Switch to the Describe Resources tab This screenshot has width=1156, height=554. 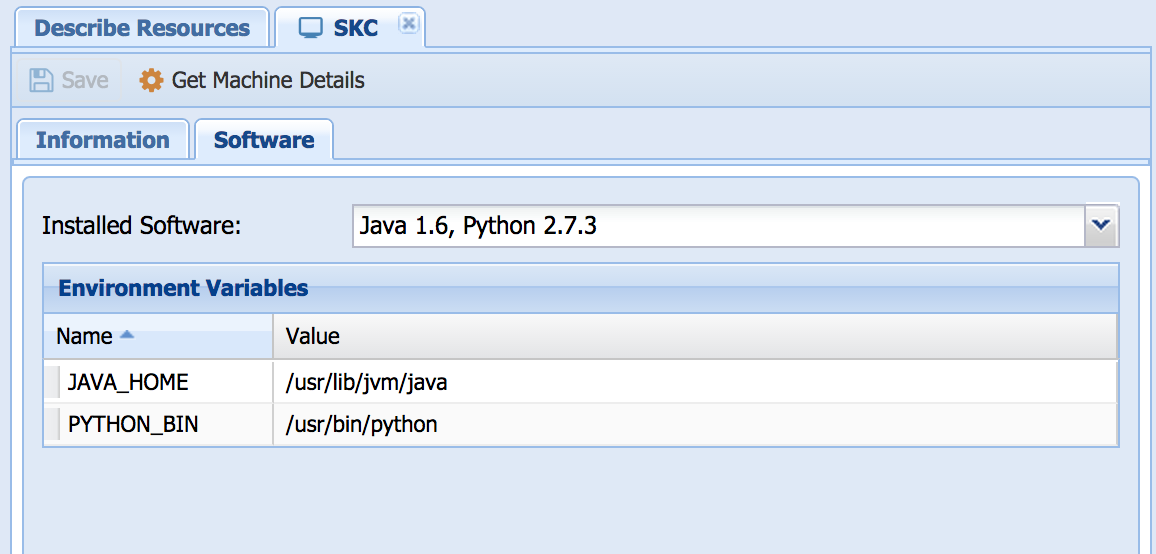(x=142, y=27)
